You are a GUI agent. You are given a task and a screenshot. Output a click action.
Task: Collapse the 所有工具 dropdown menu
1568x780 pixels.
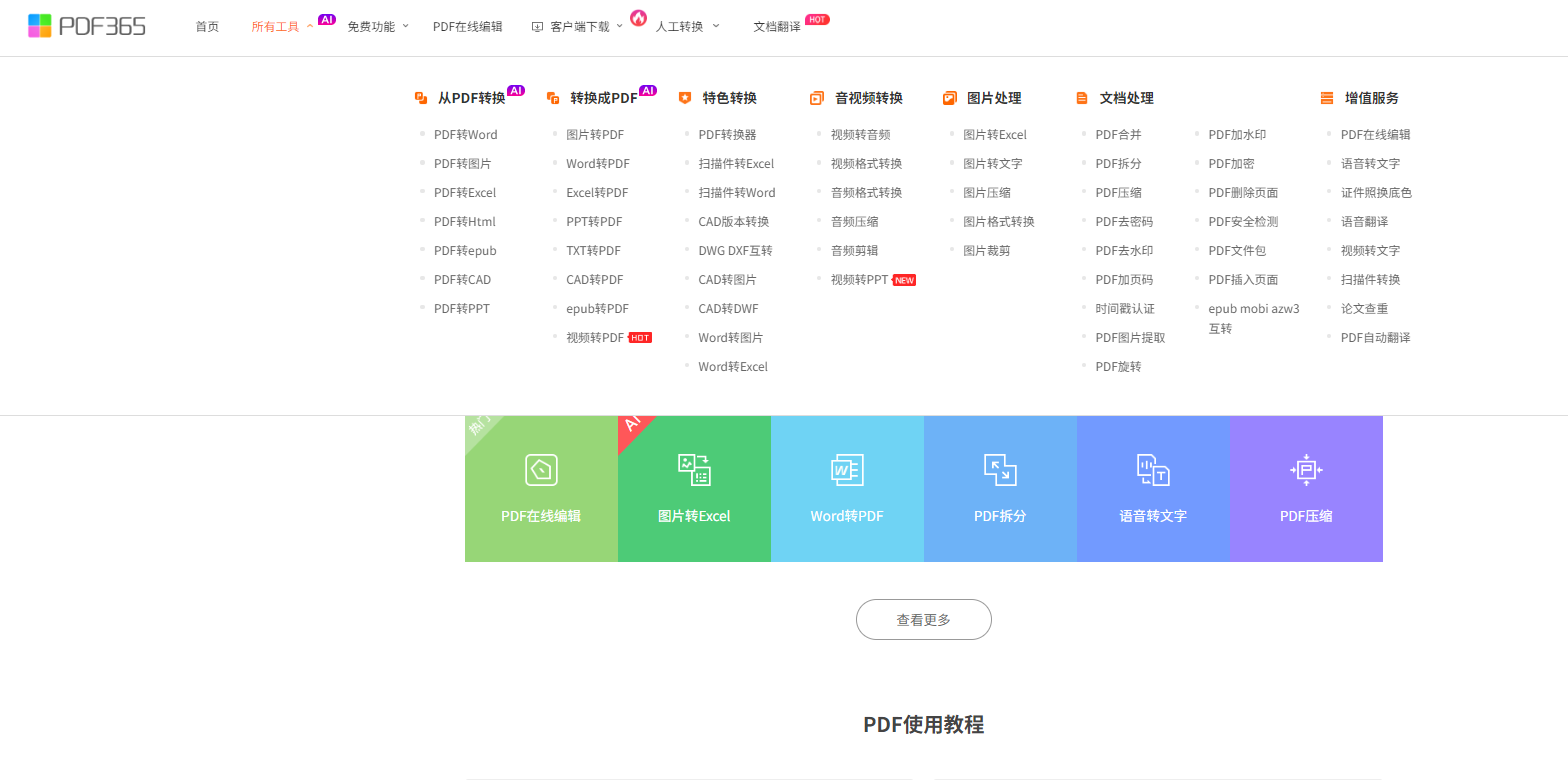(282, 27)
